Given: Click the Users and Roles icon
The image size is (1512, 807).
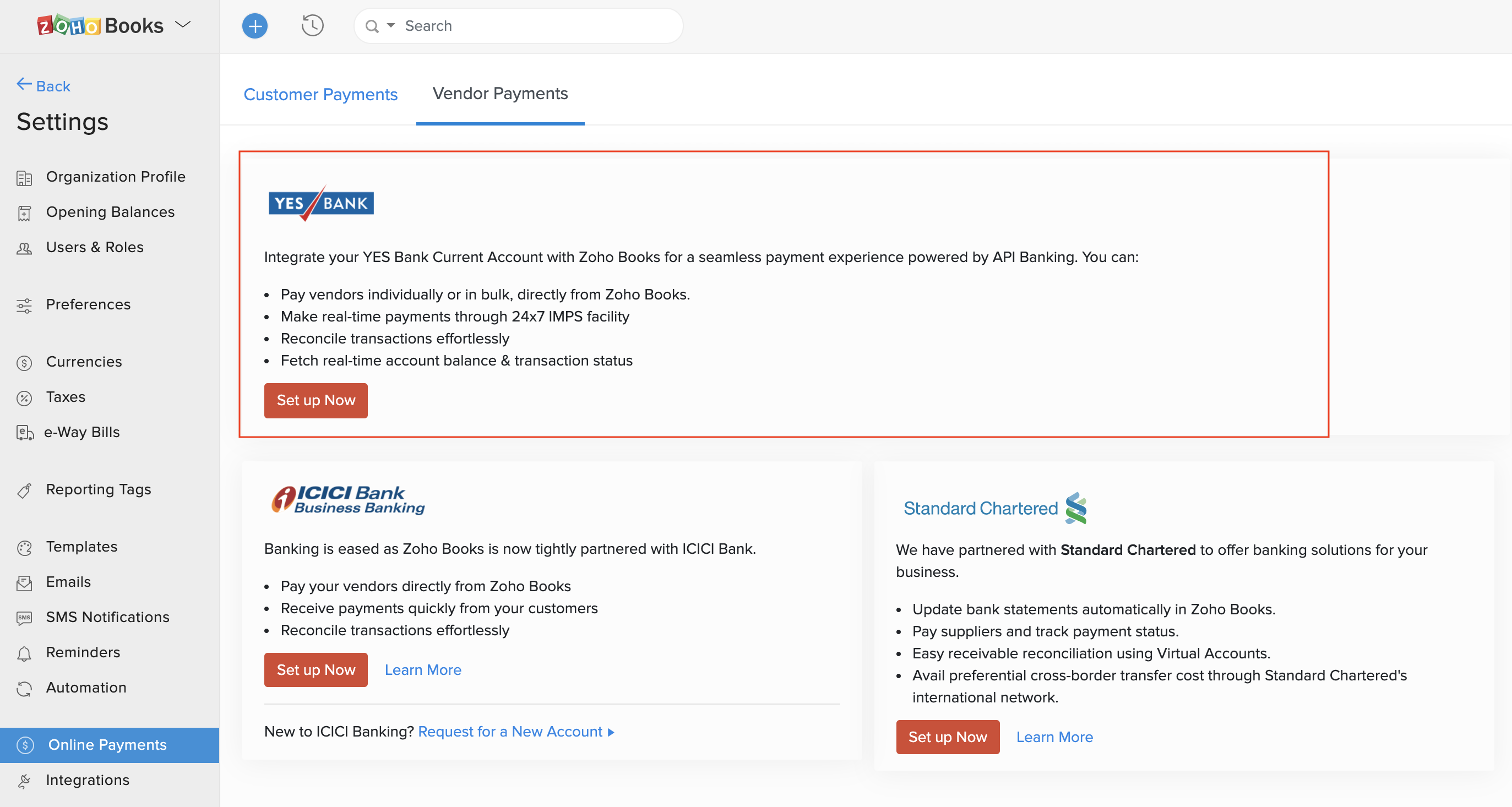Looking at the screenshot, I should 26,246.
